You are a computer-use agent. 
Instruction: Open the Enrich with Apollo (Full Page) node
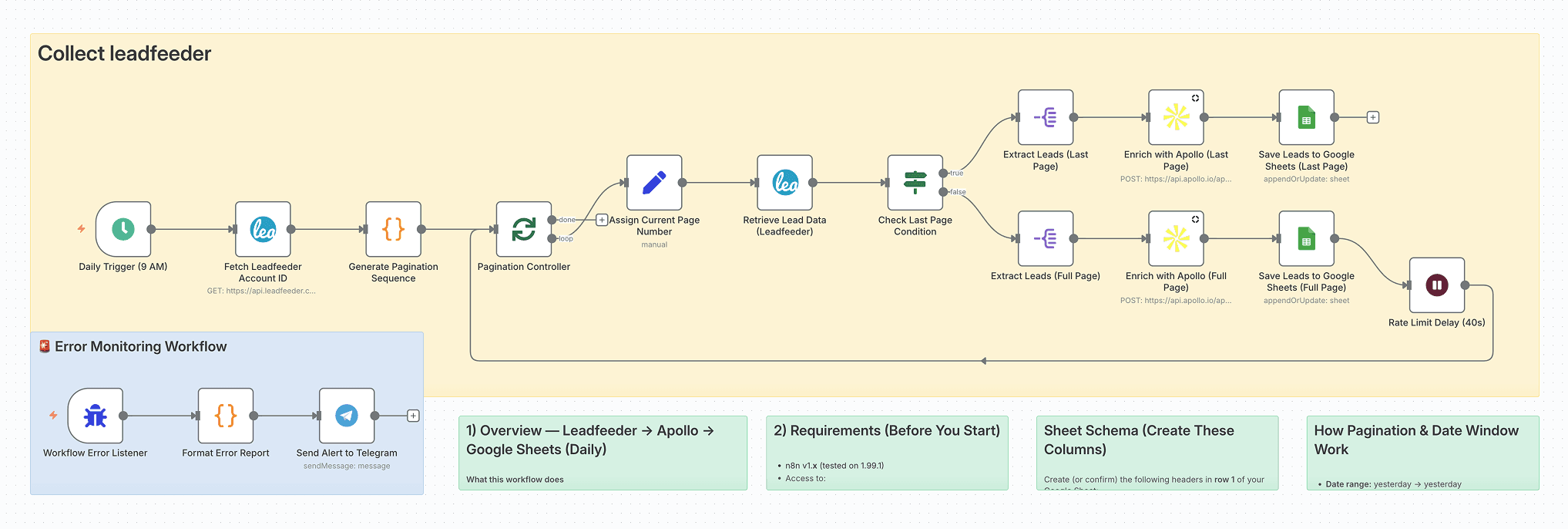click(x=1177, y=239)
